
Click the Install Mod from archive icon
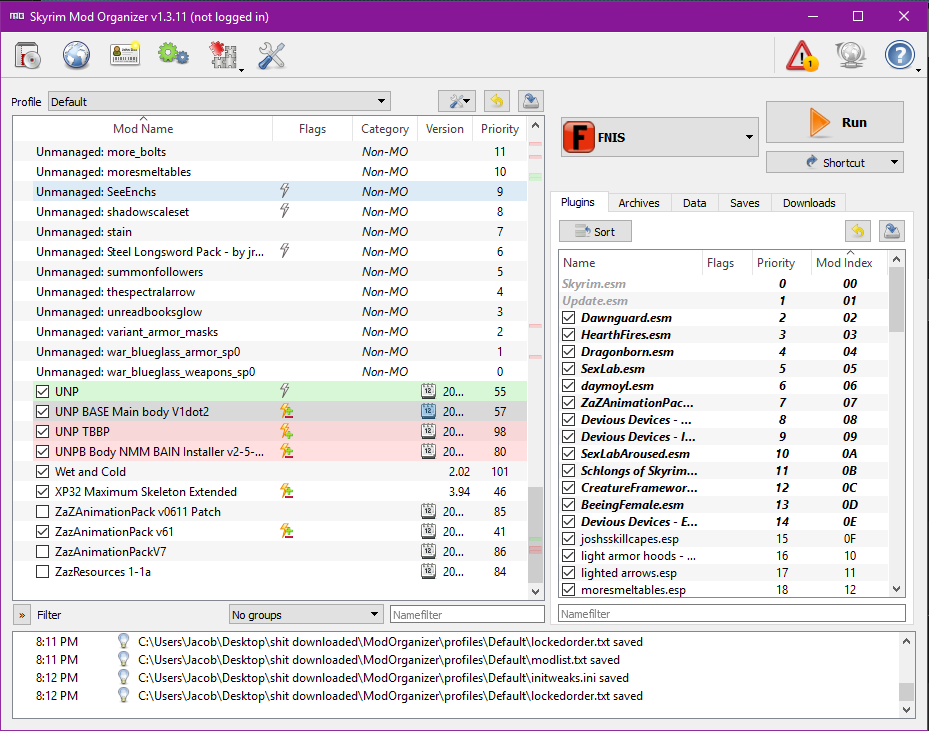point(27,55)
